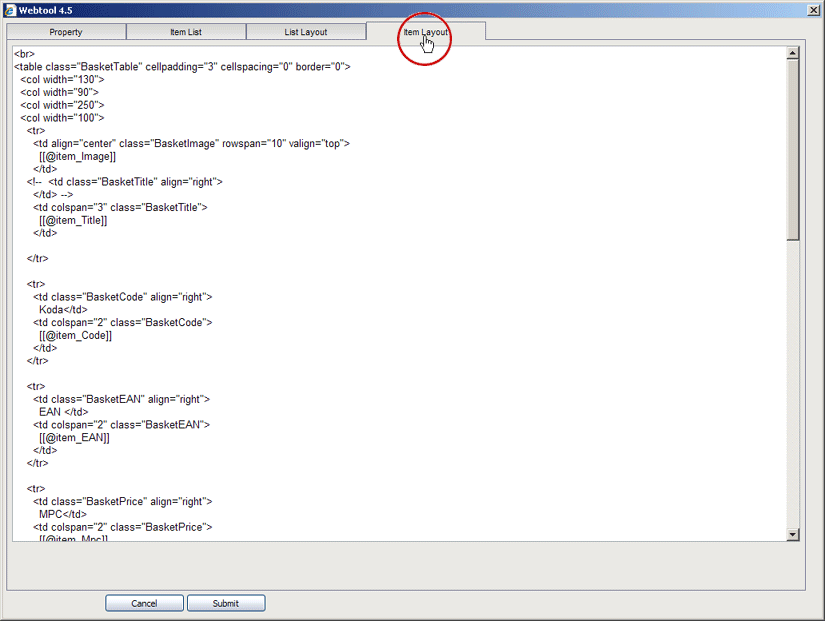The height and width of the screenshot is (621, 825).
Task: Place cursor on the Koda</td> line
Action: pyautogui.click(x=63, y=310)
